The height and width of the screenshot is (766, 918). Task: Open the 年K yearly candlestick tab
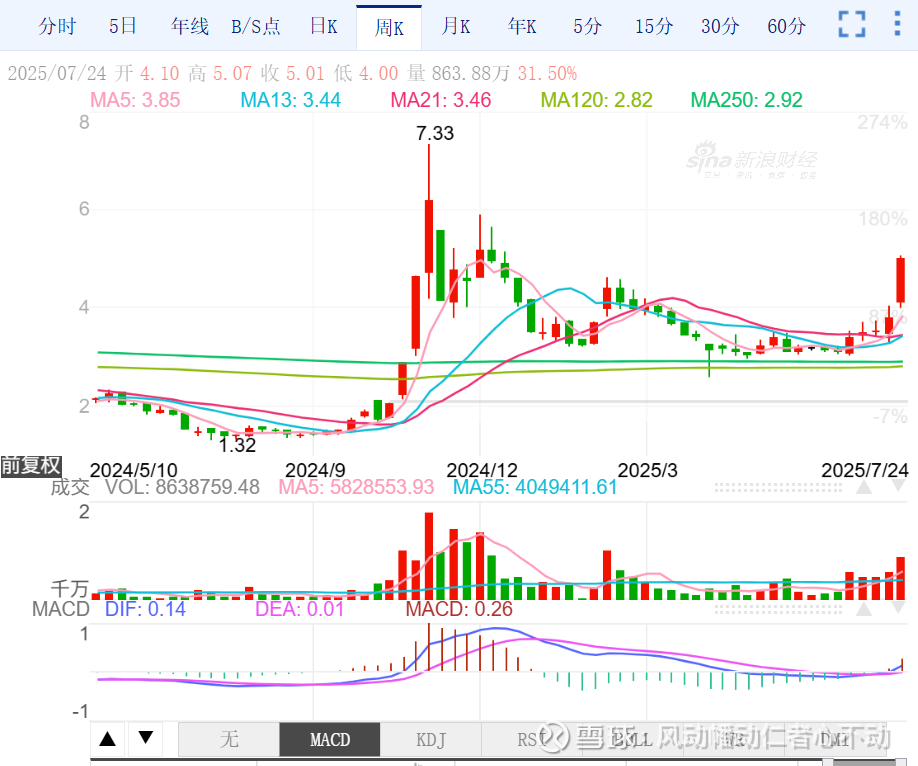(x=522, y=26)
